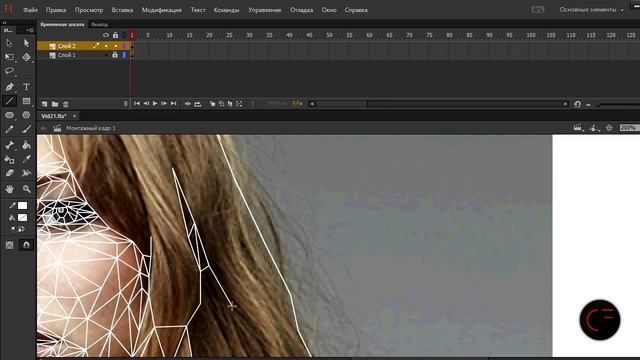Select the Line tool
Image resolution: width=640 pixels, height=360 pixels.
point(9,101)
